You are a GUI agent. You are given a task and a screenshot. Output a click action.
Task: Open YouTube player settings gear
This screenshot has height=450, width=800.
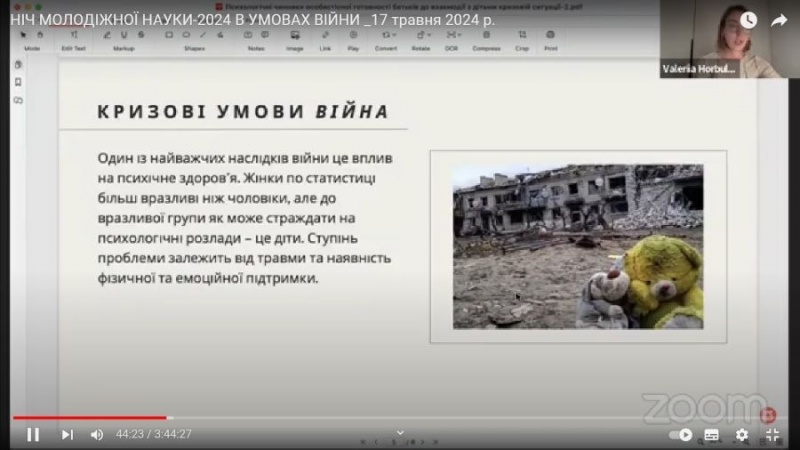pos(742,434)
